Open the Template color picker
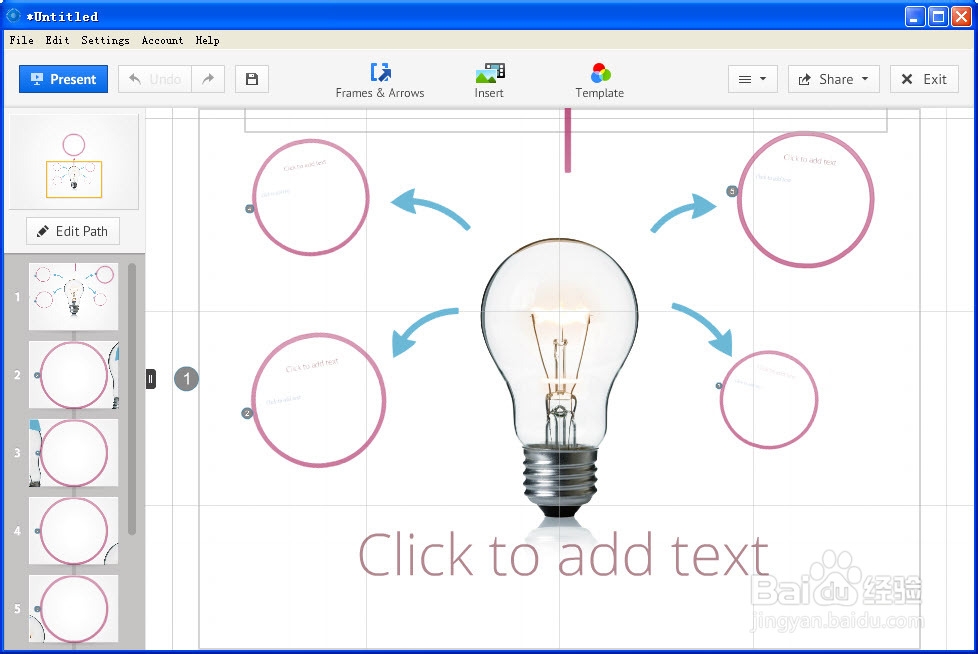Viewport: 978px width, 654px height. tap(599, 80)
